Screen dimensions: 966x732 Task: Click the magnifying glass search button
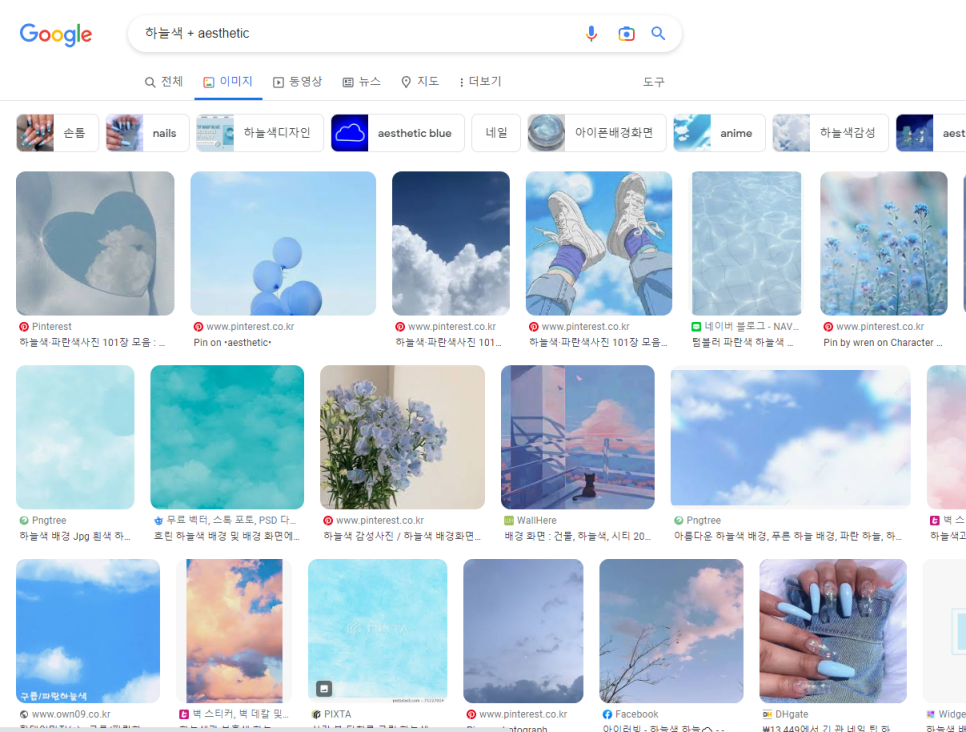[x=658, y=34]
